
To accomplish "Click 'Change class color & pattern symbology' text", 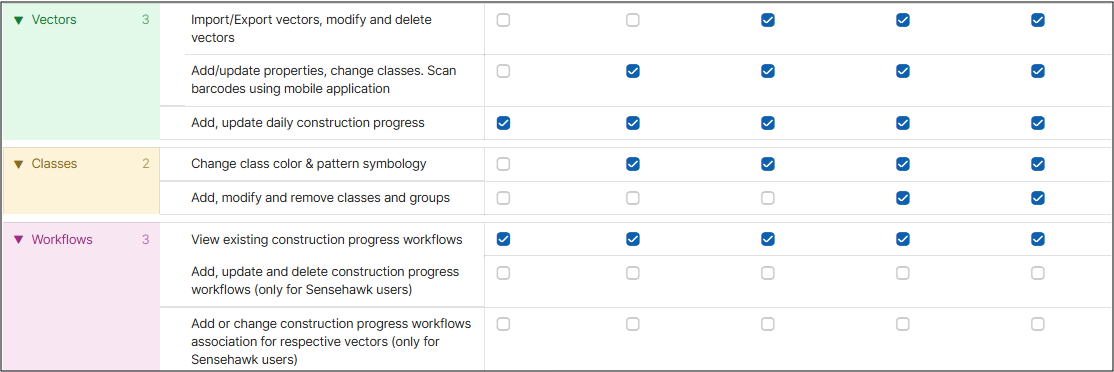I will pyautogui.click(x=308, y=164).
